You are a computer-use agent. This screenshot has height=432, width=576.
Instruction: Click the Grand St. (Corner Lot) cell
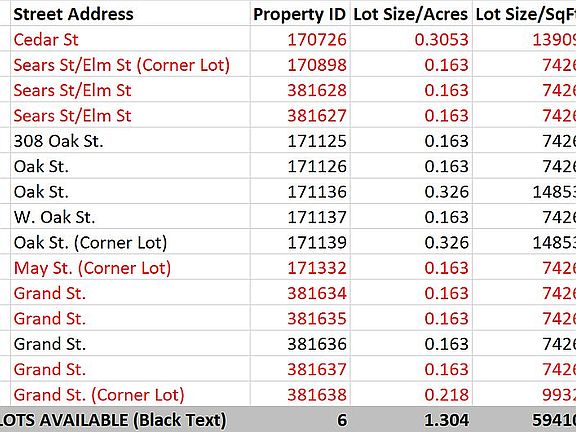pos(130,393)
